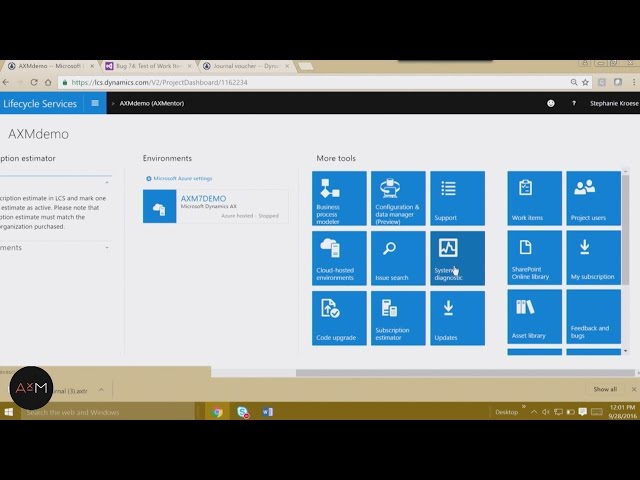The width and height of the screenshot is (640, 480).
Task: Open Chrome menu three dots
Action: point(635,82)
